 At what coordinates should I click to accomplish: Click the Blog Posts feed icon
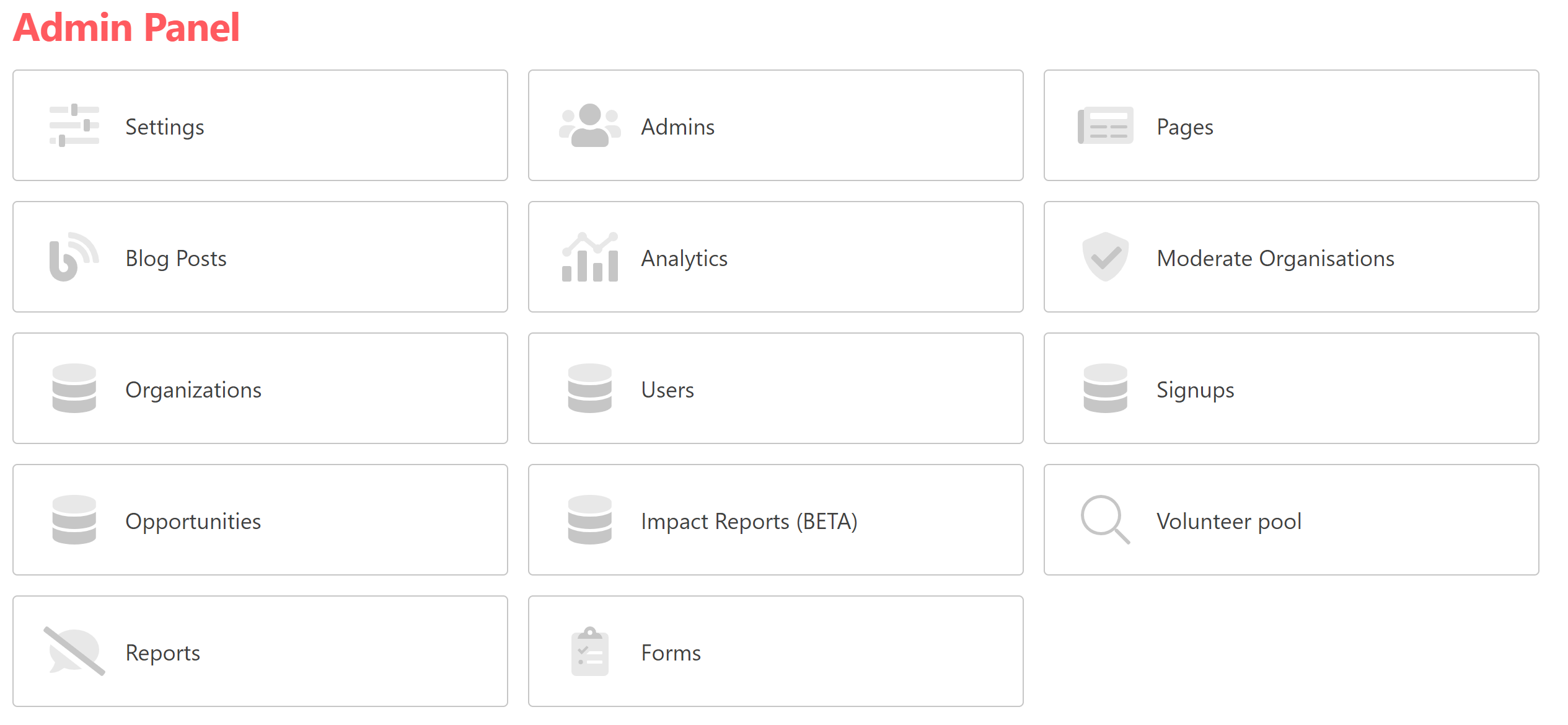[74, 257]
